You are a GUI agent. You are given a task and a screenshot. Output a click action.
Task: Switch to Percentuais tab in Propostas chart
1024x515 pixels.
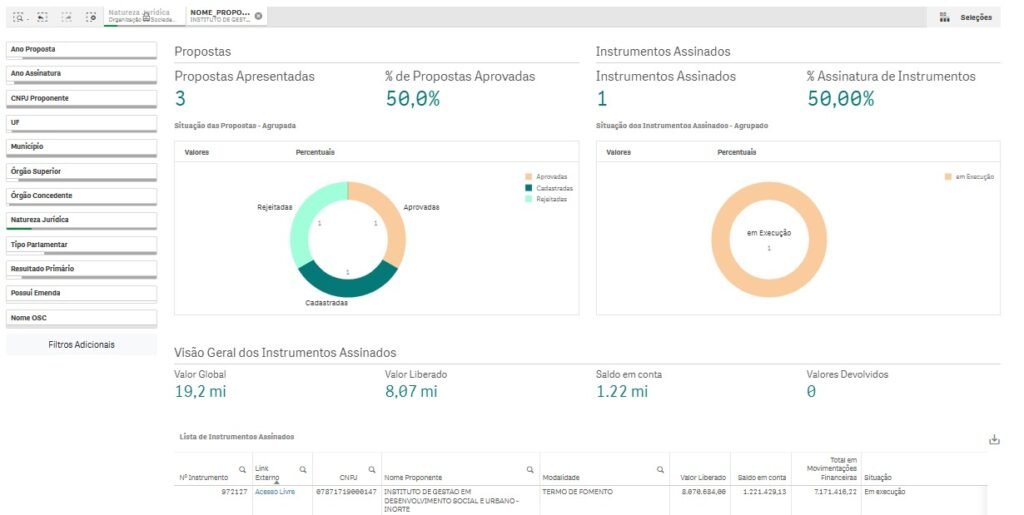[315, 152]
